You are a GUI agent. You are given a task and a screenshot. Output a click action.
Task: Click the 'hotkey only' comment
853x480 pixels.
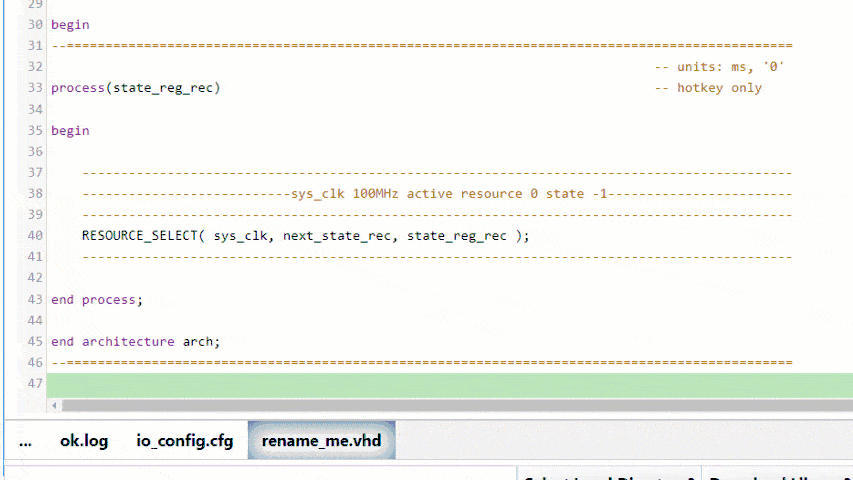[708, 88]
